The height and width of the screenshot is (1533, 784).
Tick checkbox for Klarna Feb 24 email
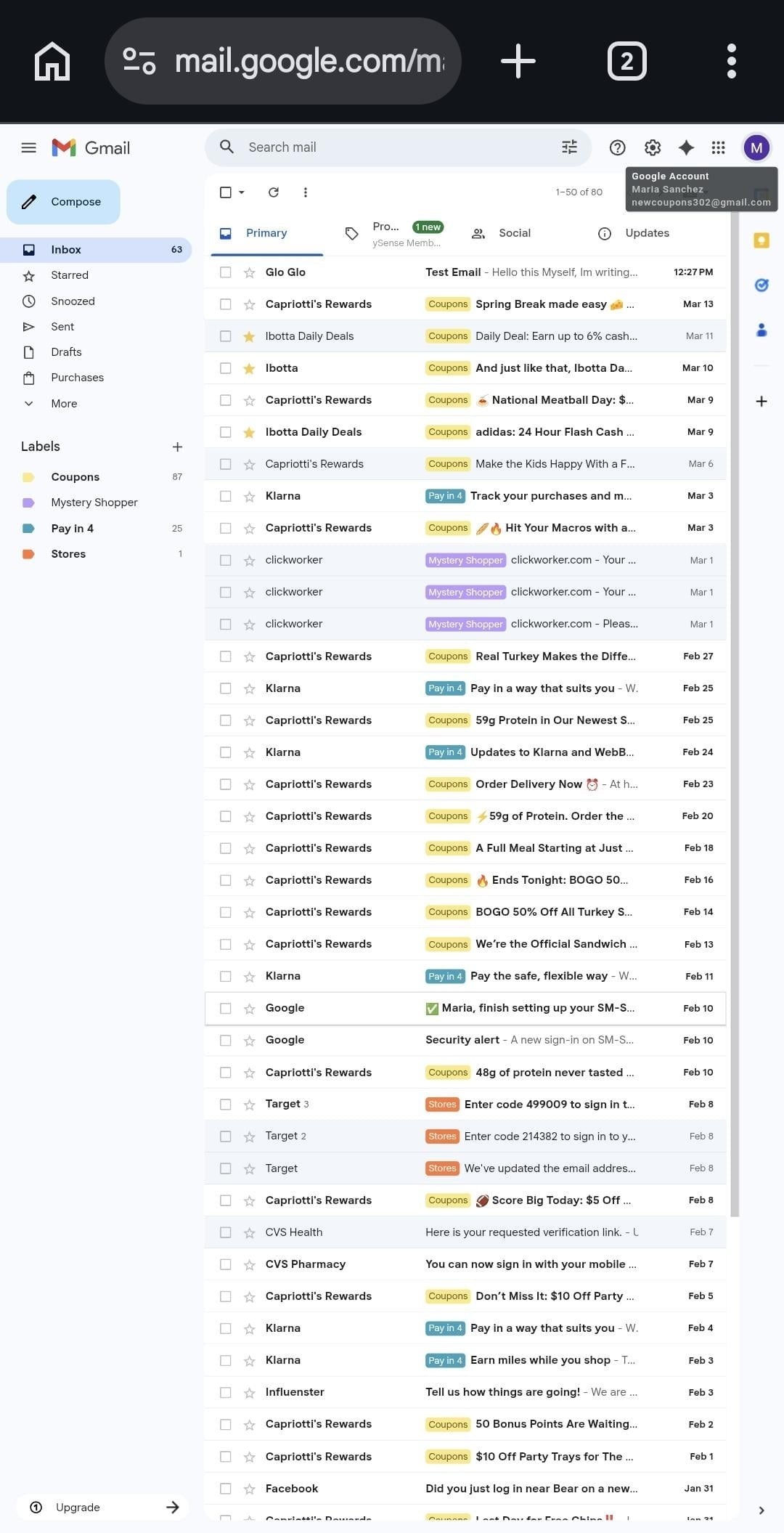226,752
